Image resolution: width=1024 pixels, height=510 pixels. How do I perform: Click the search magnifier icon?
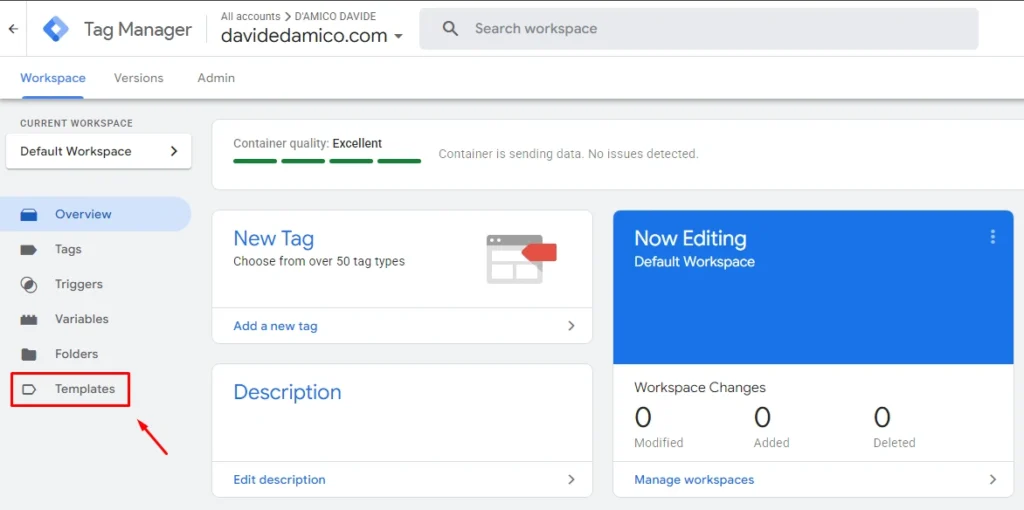click(x=450, y=29)
